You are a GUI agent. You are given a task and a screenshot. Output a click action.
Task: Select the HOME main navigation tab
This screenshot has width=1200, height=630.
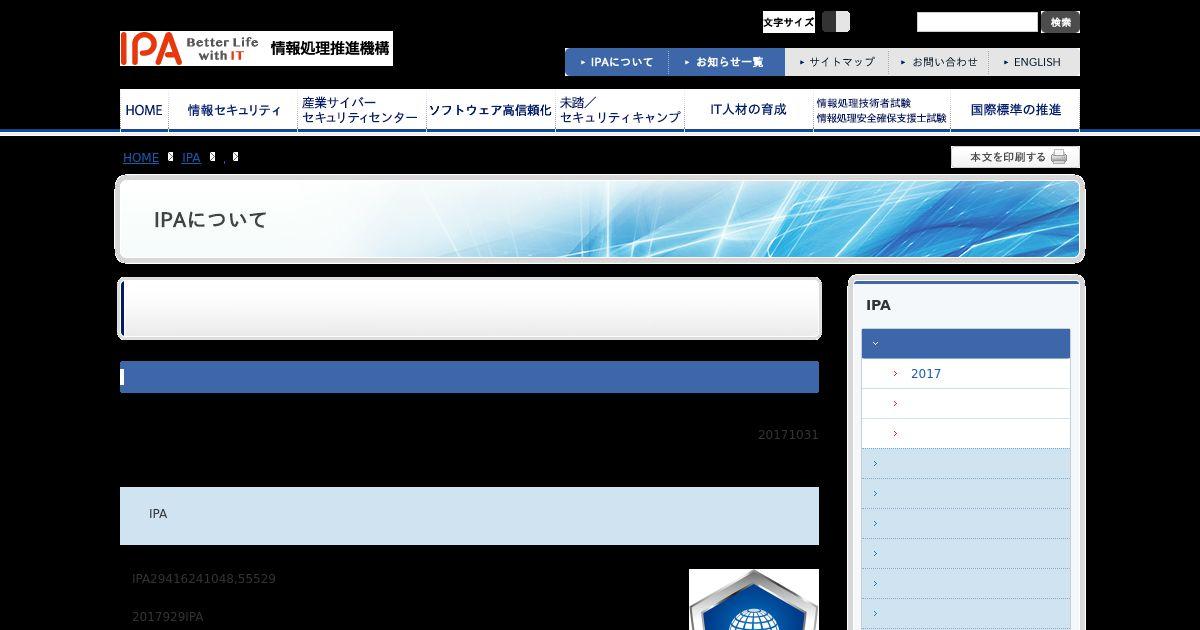click(x=144, y=110)
